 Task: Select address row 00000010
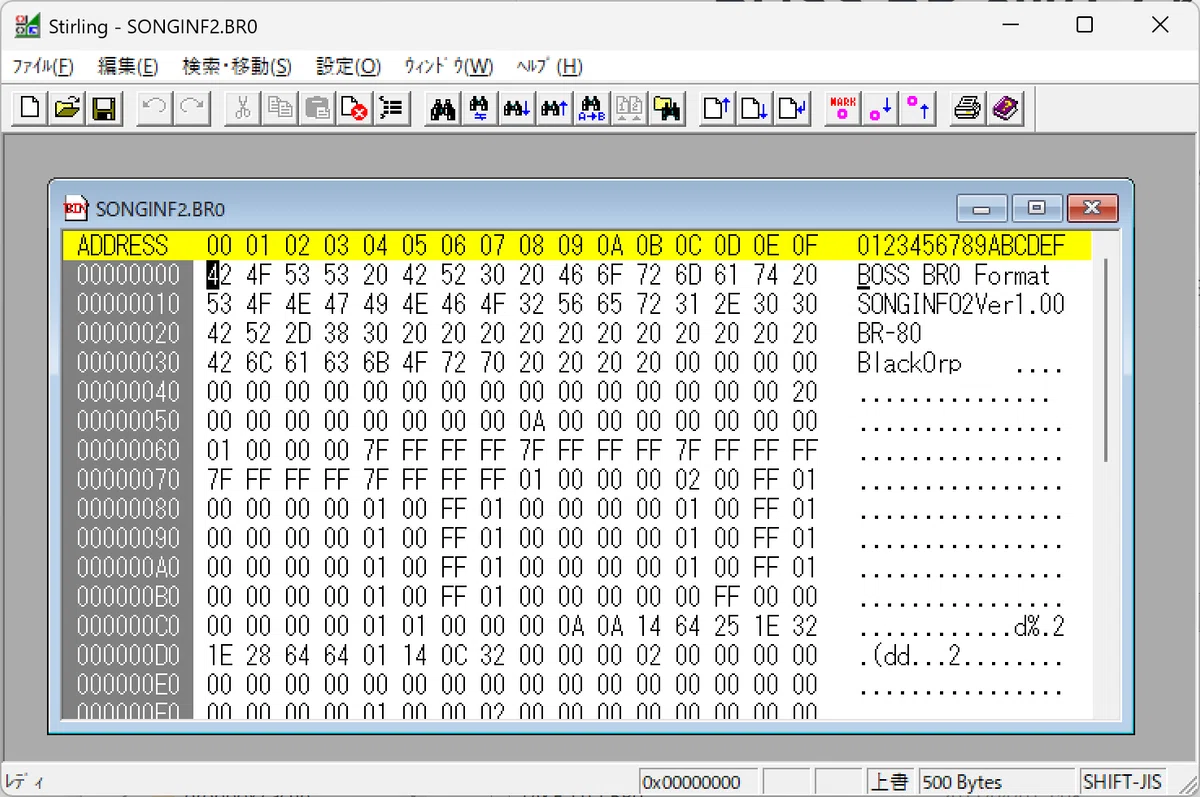tap(129, 304)
